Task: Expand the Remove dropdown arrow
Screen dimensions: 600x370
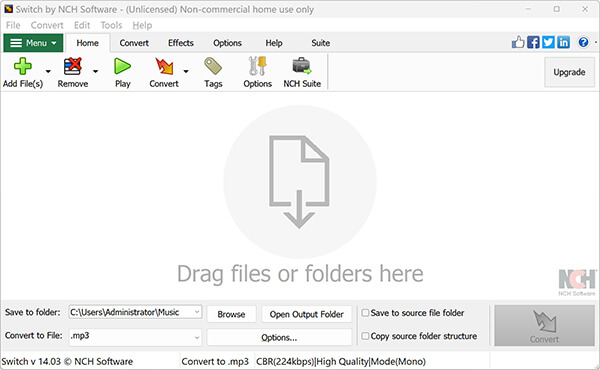Action: (95, 71)
